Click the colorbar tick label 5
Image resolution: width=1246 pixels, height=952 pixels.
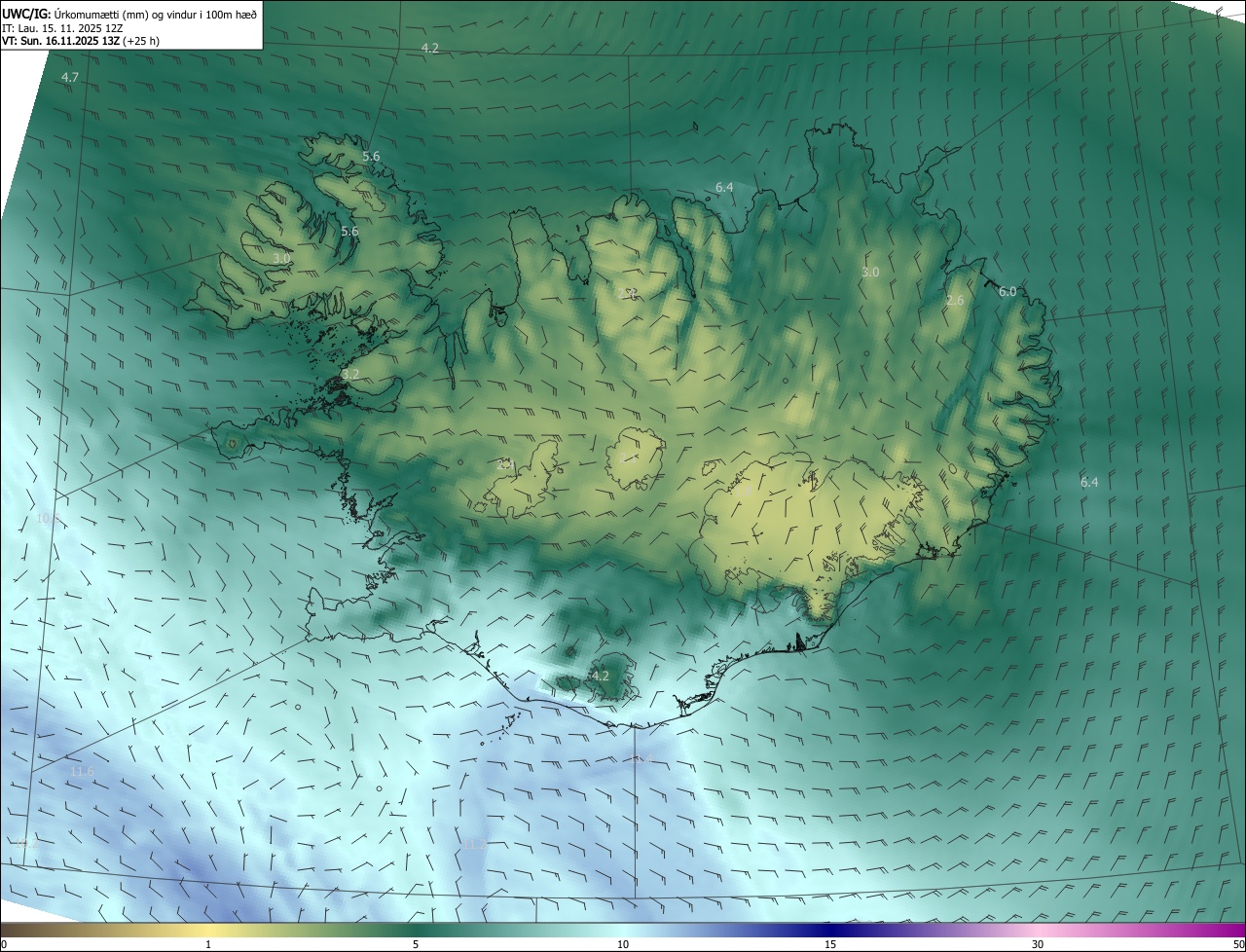[x=416, y=944]
